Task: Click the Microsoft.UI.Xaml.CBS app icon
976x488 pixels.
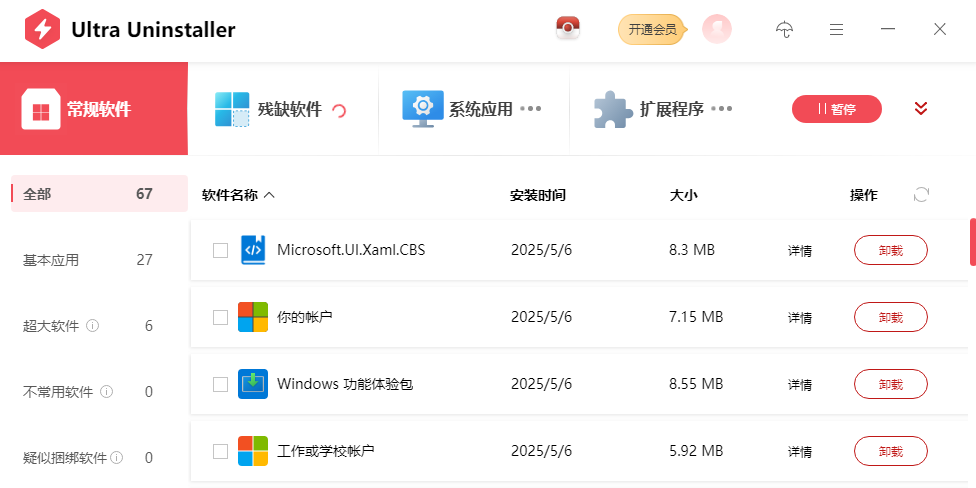Action: coord(253,250)
